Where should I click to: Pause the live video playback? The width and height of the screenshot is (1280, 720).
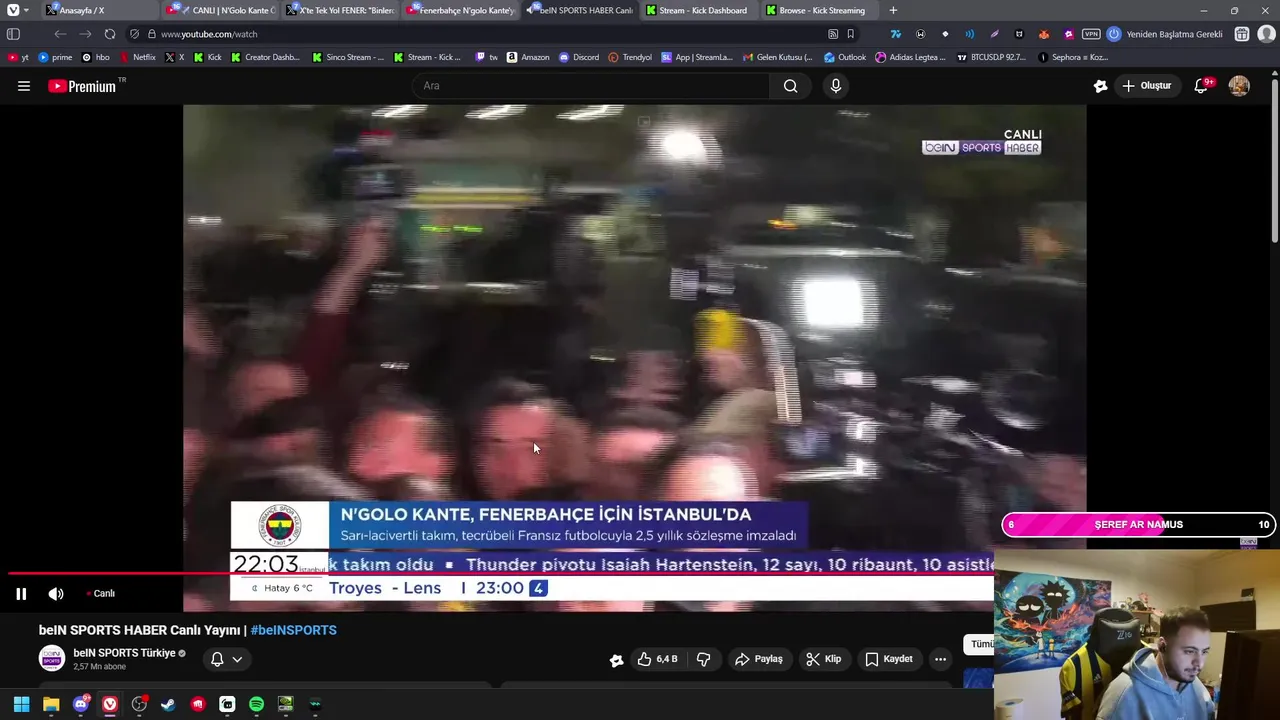pyautogui.click(x=21, y=594)
